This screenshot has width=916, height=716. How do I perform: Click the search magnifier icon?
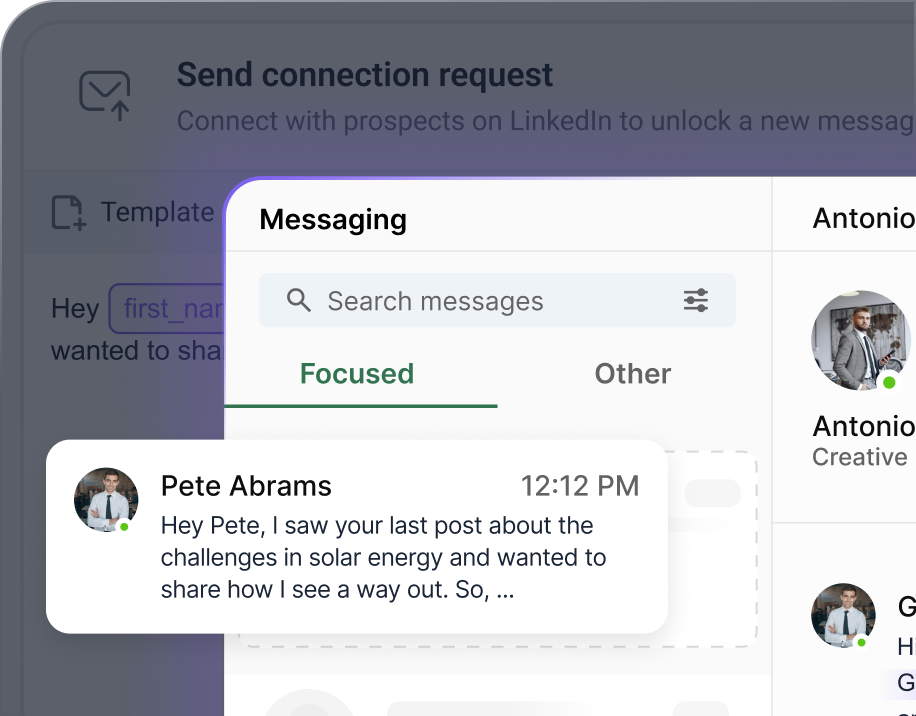(x=299, y=300)
